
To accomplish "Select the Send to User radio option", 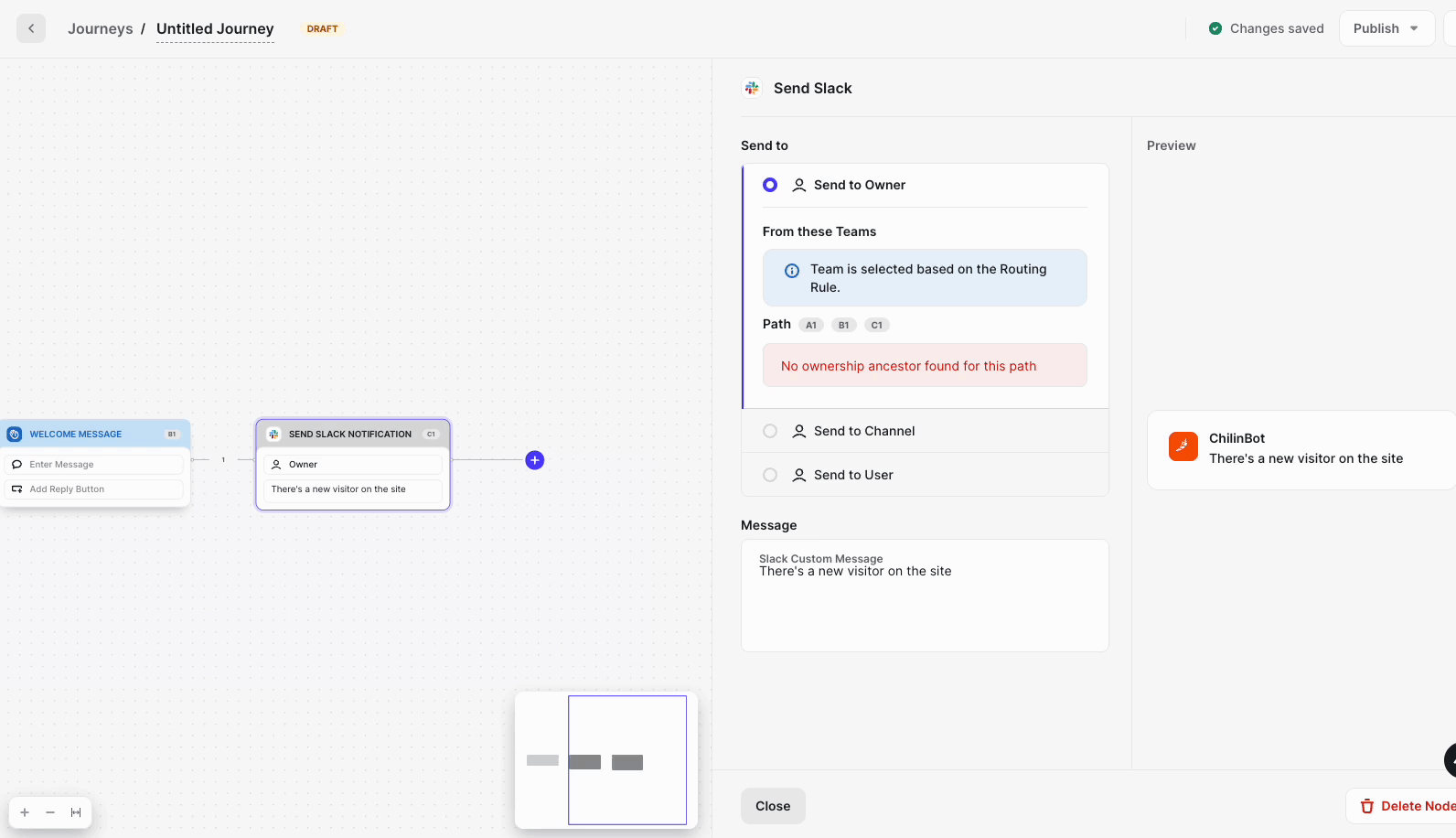I will pyautogui.click(x=770, y=475).
